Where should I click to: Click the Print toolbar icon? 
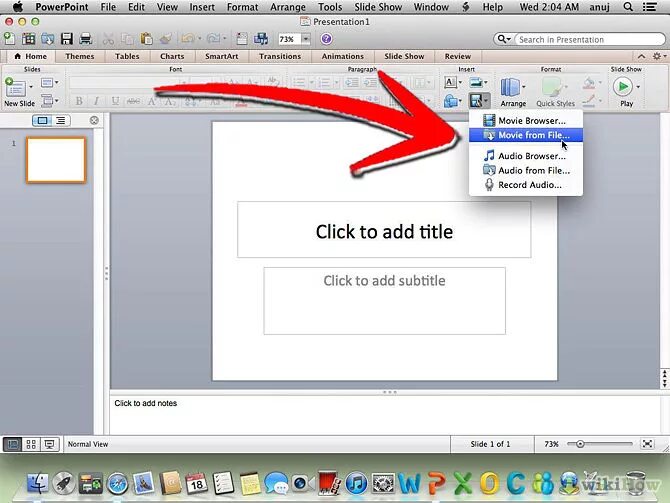tap(86, 39)
